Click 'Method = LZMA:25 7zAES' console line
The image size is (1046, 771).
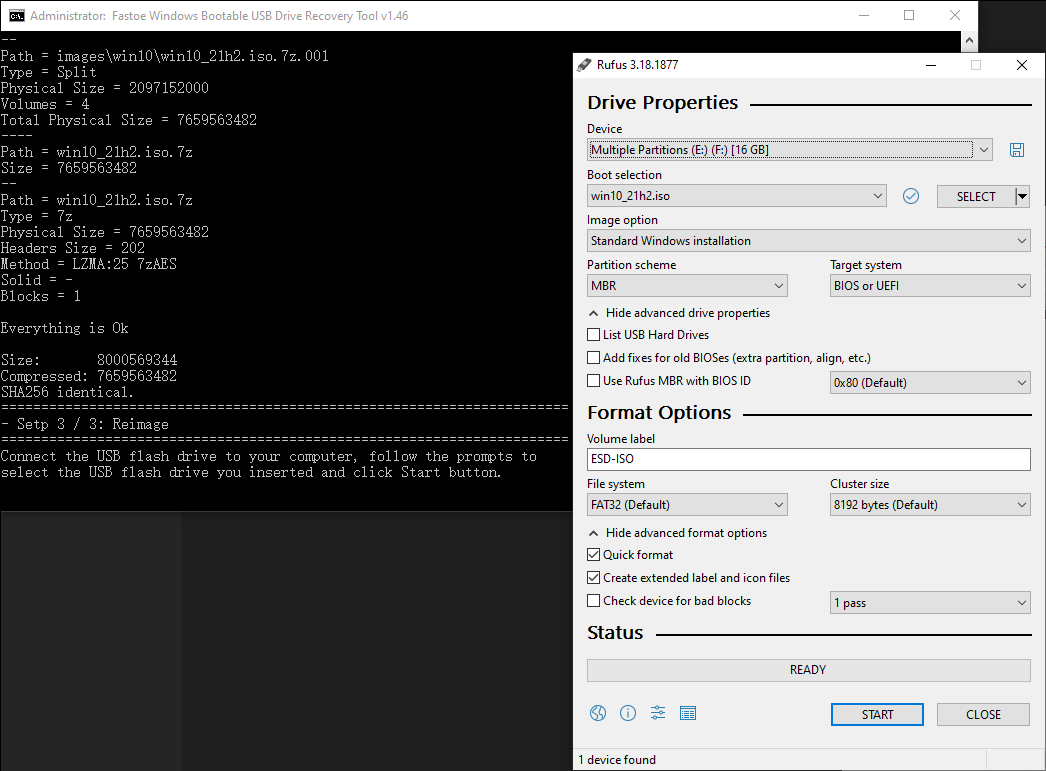89,264
